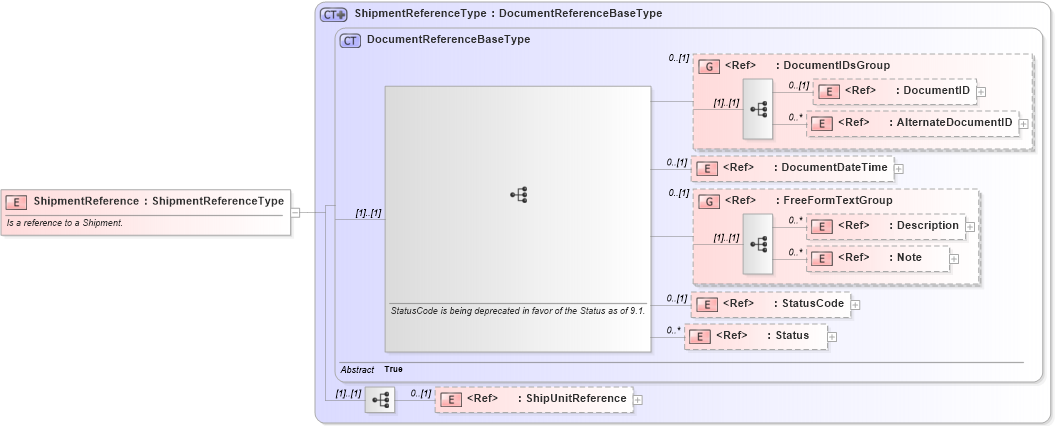The height and width of the screenshot is (426, 1055).
Task: Click the CT icon of DocumentReferenceBaseType
Action: 350,40
